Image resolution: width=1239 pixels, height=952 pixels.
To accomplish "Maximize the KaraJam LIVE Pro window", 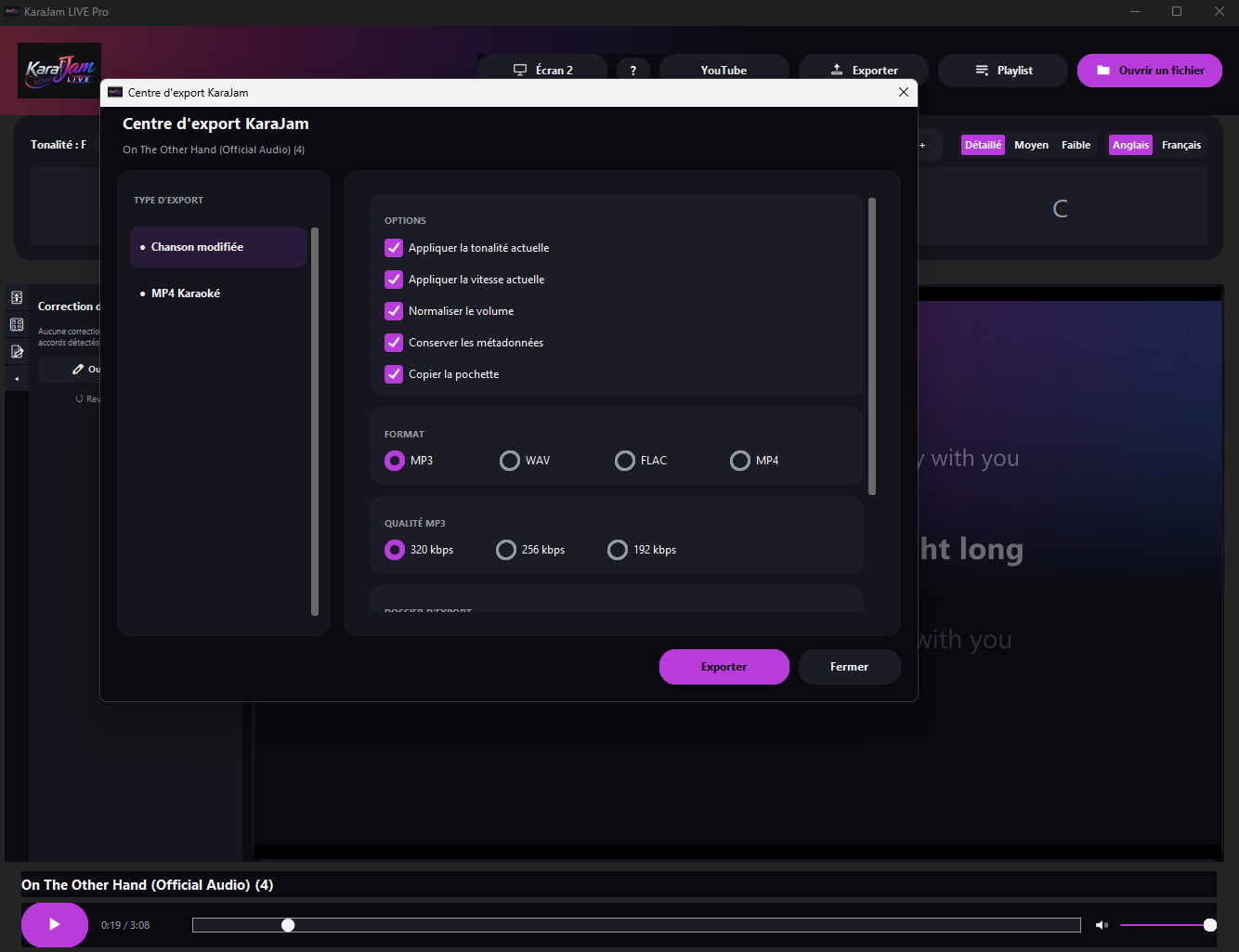I will click(x=1177, y=11).
